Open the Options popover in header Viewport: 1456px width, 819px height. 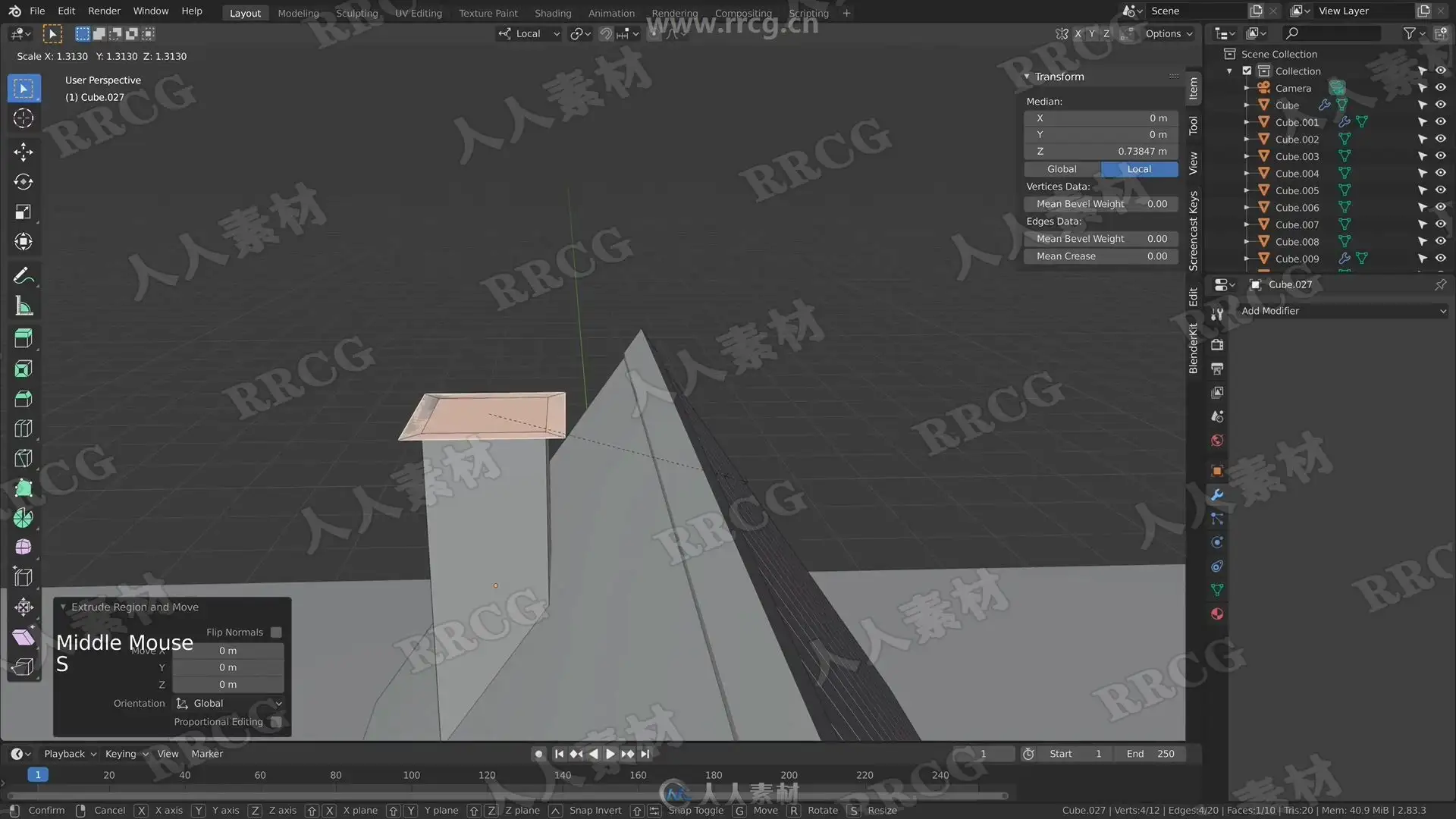point(1169,33)
